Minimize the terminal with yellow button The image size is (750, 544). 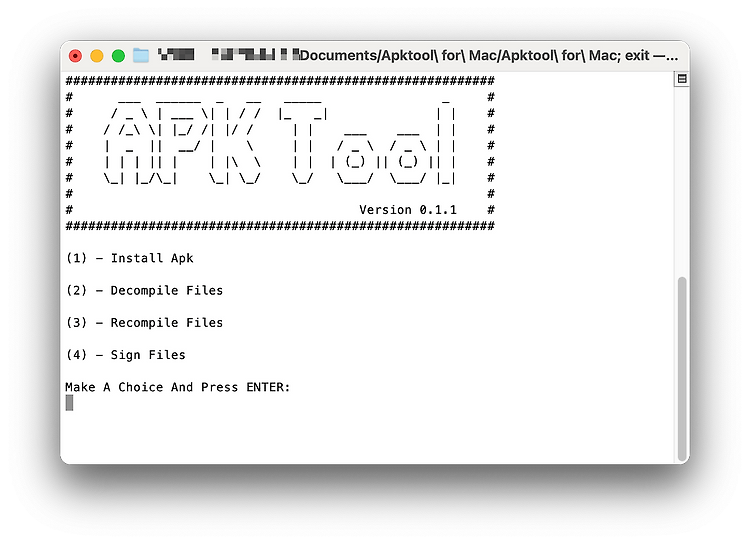[97, 56]
